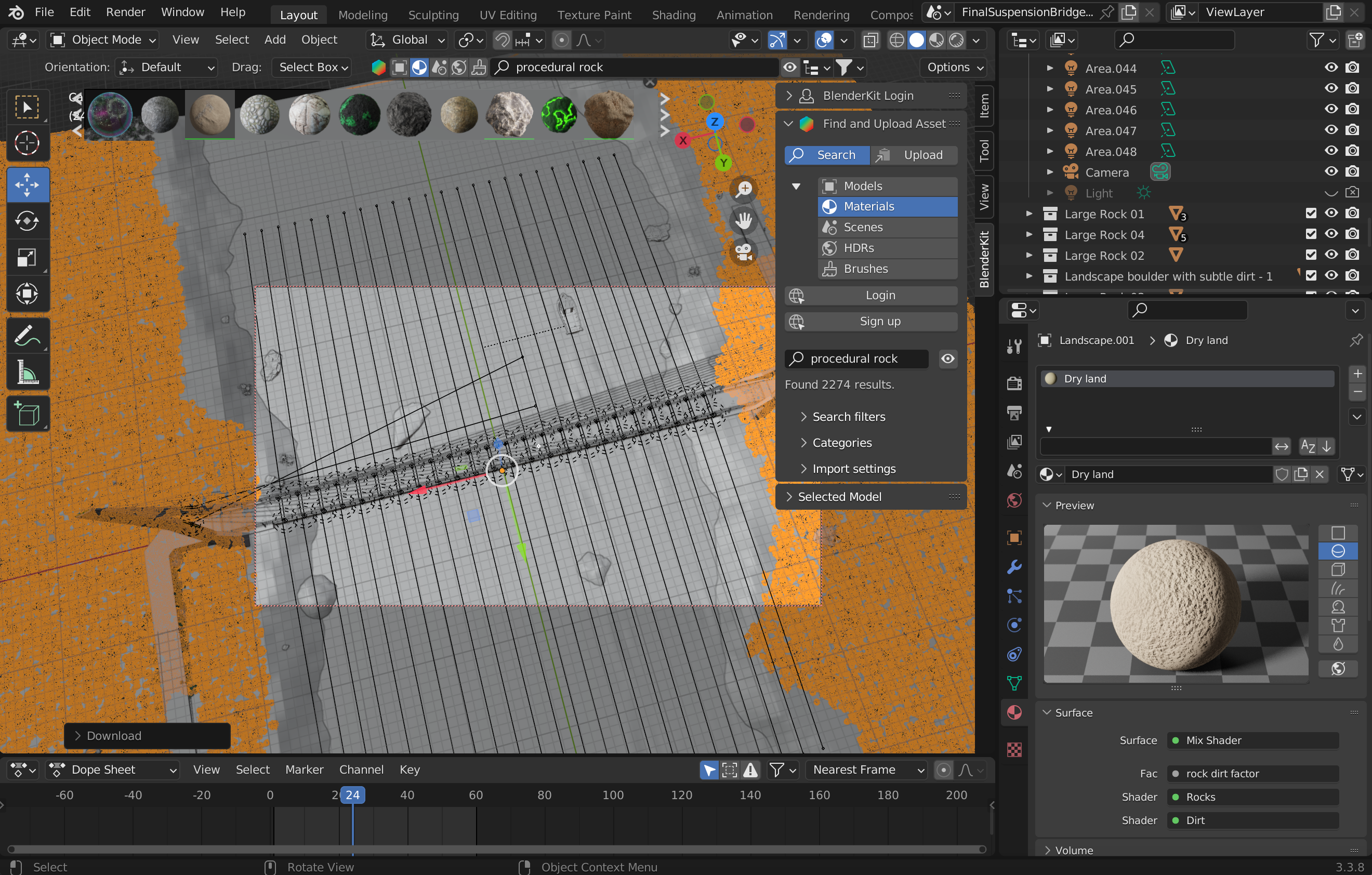Uncheck Large Rock 02 in the outliner
Screen dimensions: 1372x875
[1311, 255]
